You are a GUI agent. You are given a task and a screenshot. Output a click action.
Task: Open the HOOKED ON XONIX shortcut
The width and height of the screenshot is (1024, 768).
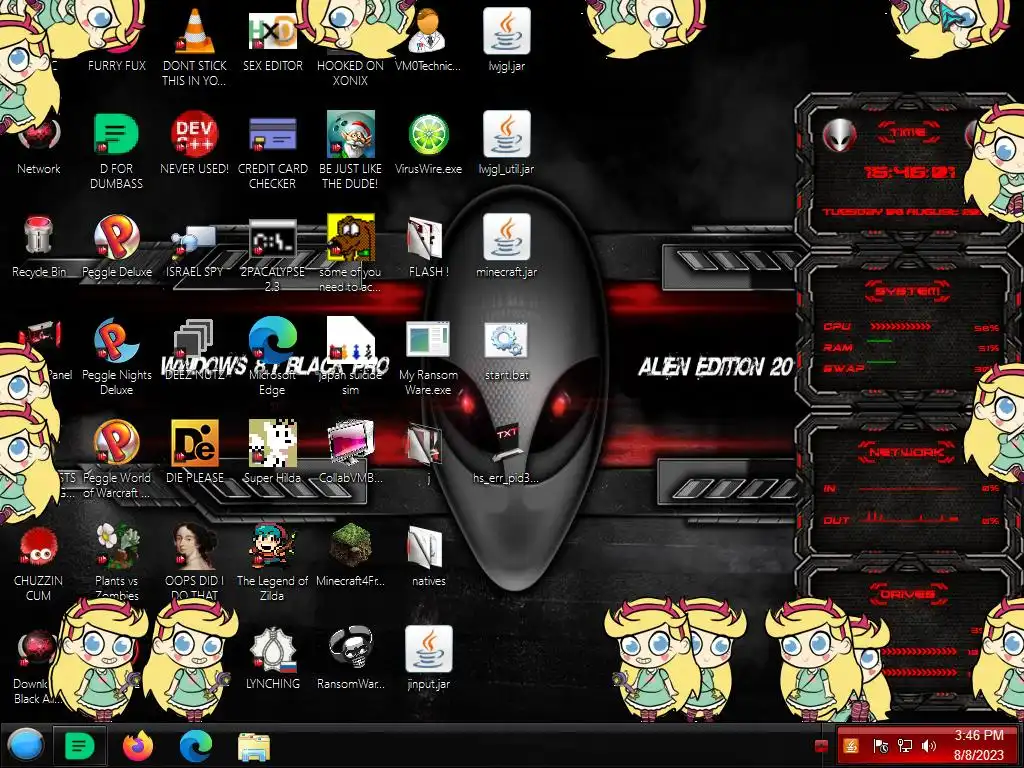point(351,72)
